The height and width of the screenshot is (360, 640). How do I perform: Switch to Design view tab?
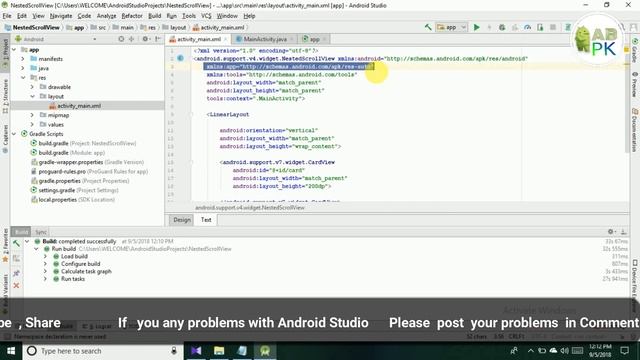pos(182,220)
